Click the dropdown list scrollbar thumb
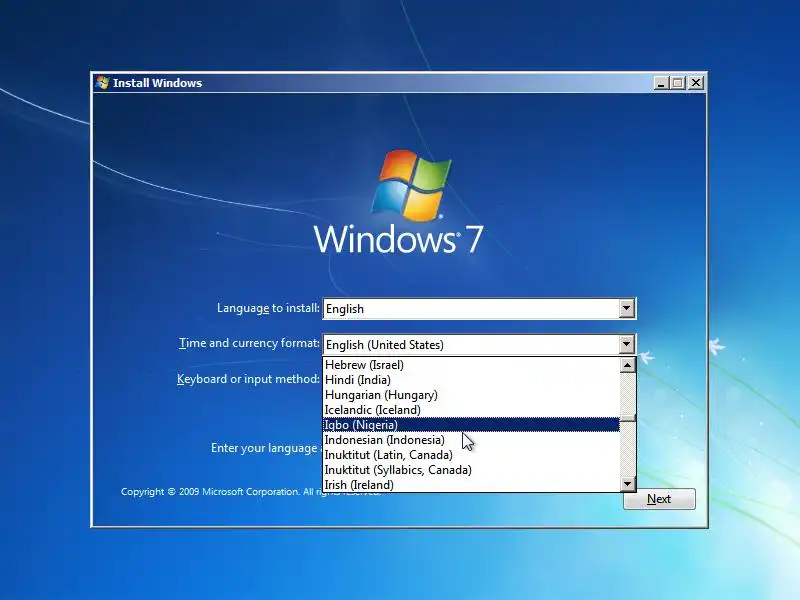This screenshot has width=800, height=600. coord(628,418)
